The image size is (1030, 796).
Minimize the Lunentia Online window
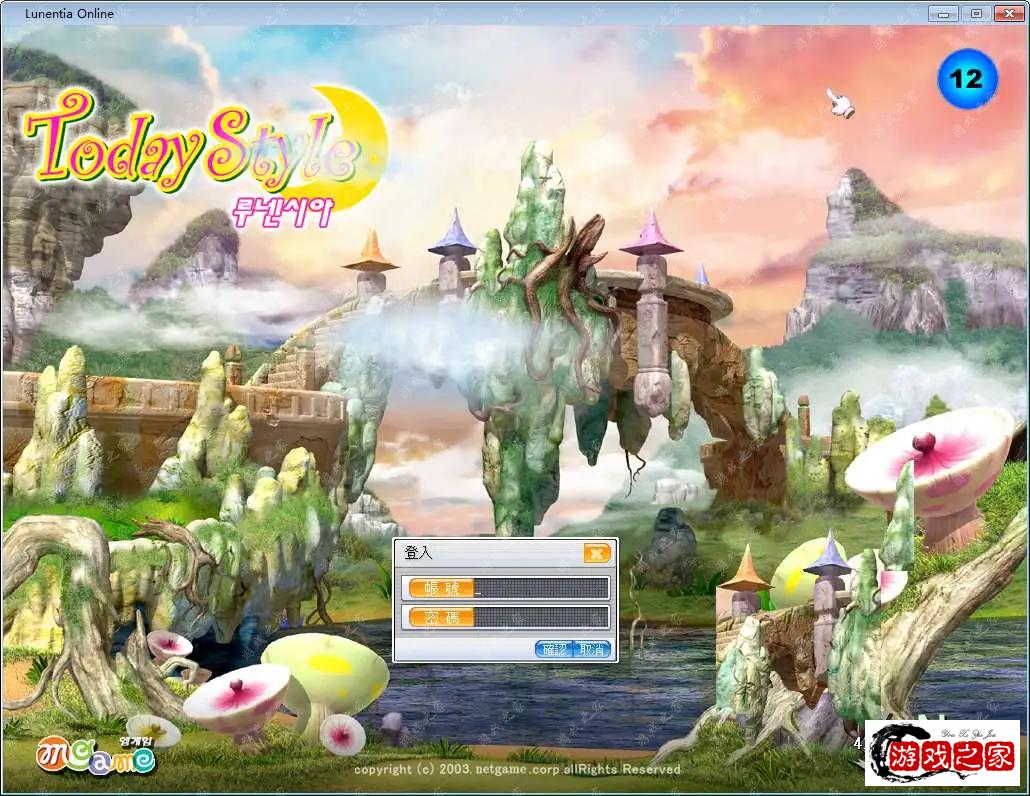click(x=942, y=13)
